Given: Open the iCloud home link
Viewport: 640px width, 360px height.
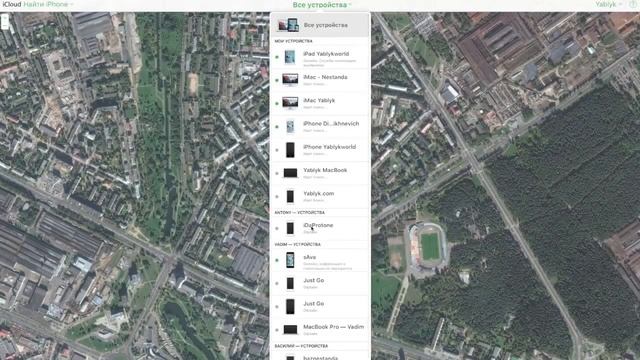Looking at the screenshot, I should coord(12,4).
